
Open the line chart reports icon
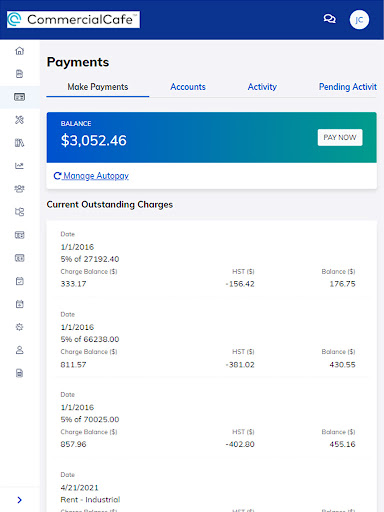click(x=20, y=166)
